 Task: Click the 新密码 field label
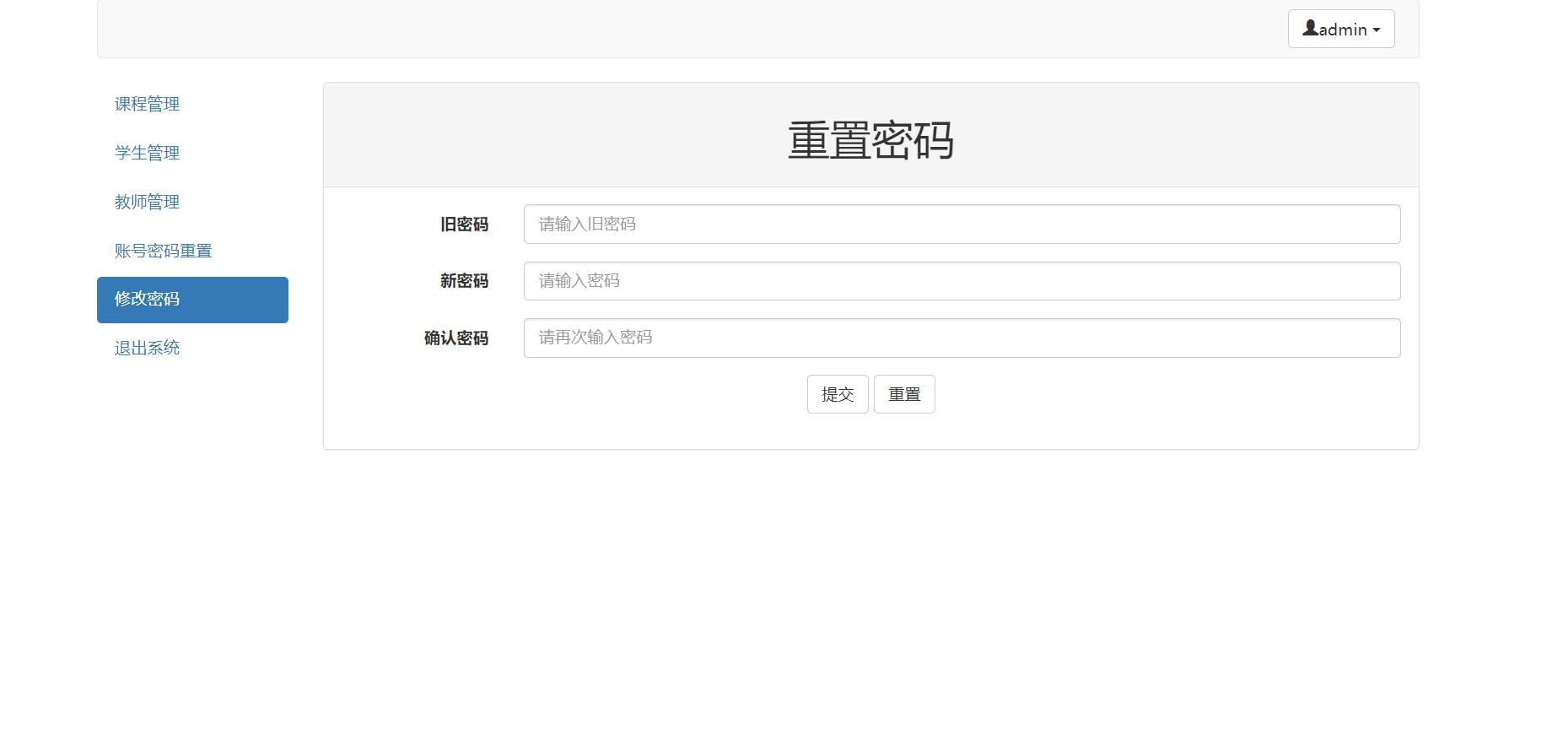click(x=464, y=281)
